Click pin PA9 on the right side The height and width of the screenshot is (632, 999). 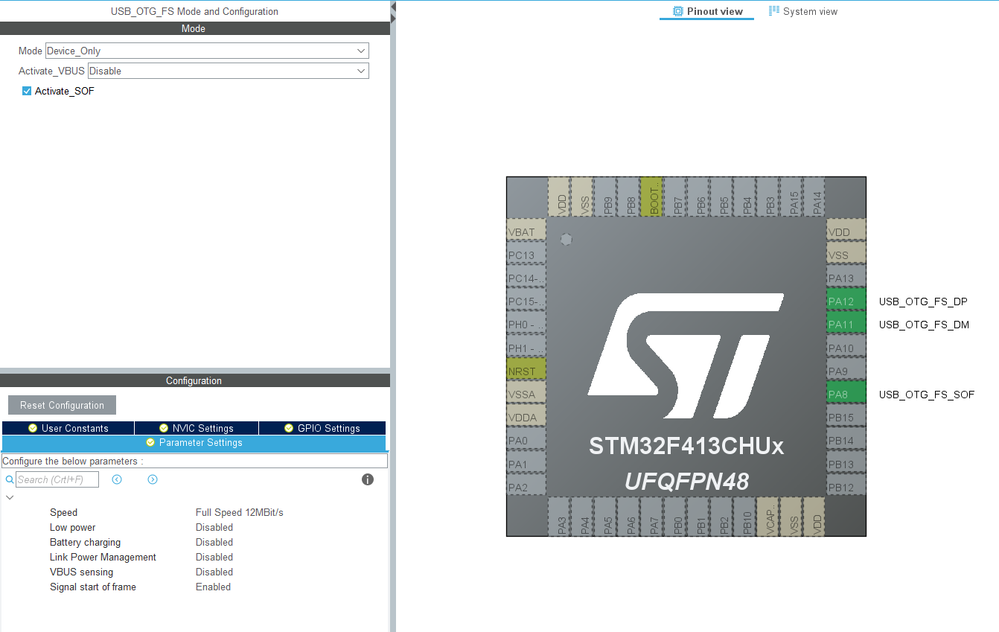(x=846, y=371)
